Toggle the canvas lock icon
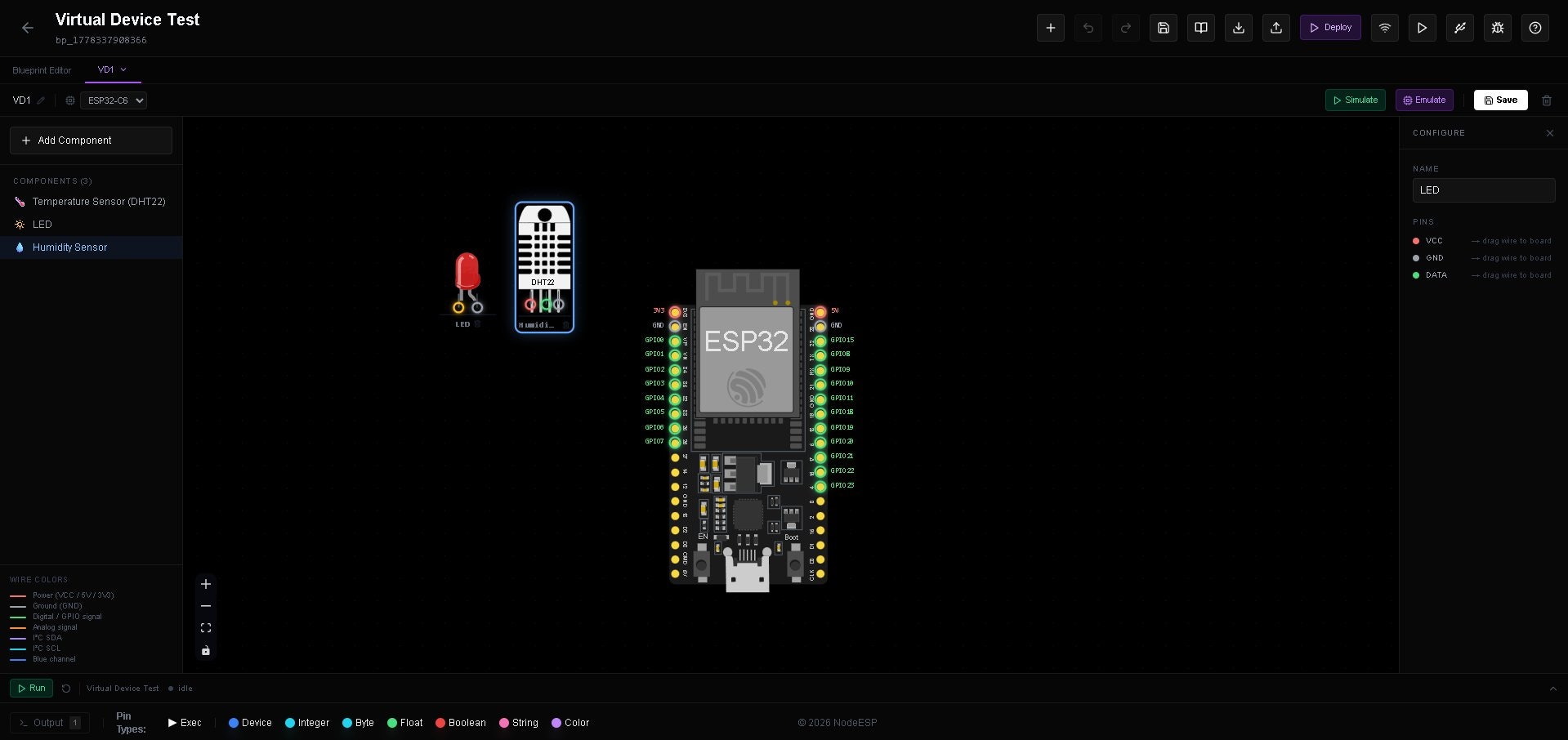The image size is (1568, 740). 206,650
